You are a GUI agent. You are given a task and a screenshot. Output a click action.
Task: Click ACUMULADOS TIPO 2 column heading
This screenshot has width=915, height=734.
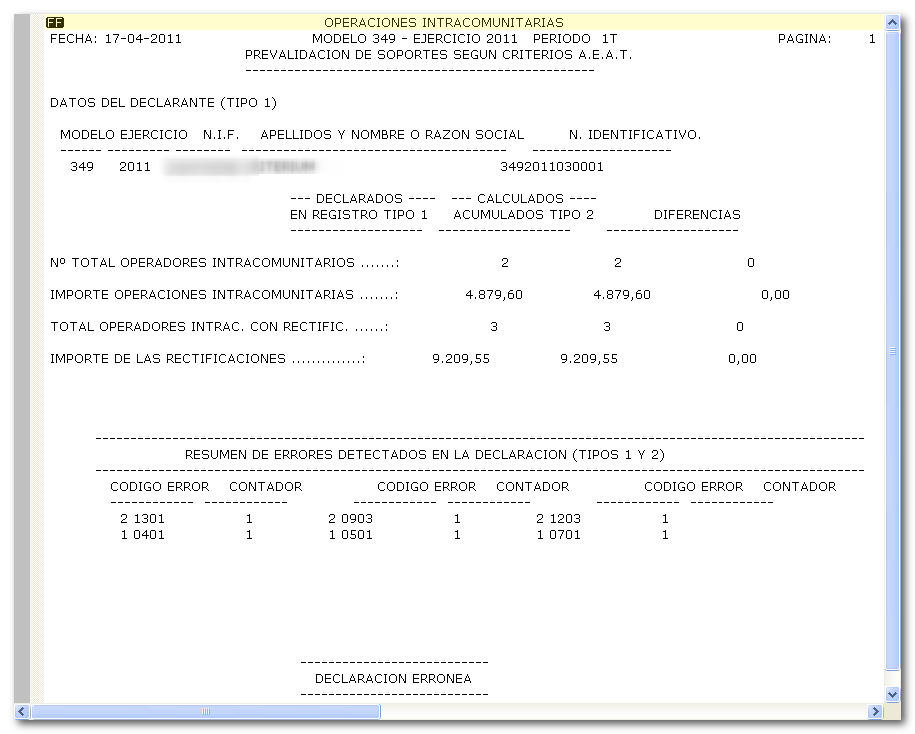(523, 215)
